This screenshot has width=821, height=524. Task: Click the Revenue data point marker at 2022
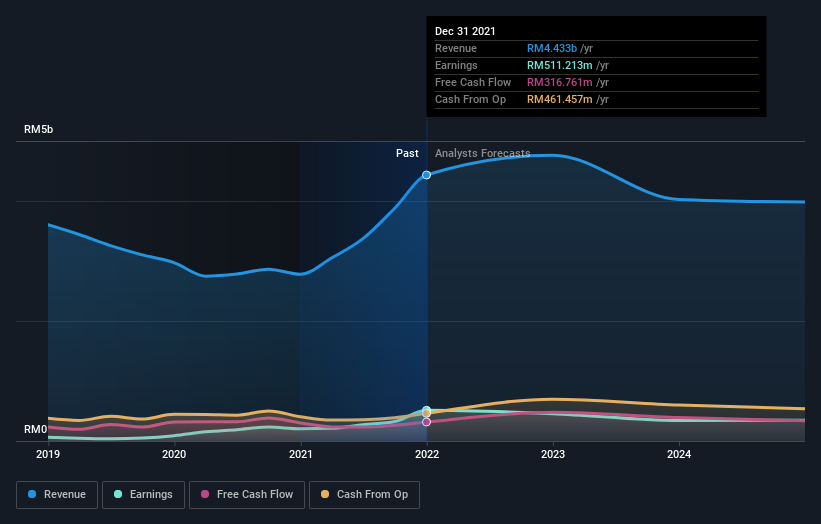click(427, 175)
